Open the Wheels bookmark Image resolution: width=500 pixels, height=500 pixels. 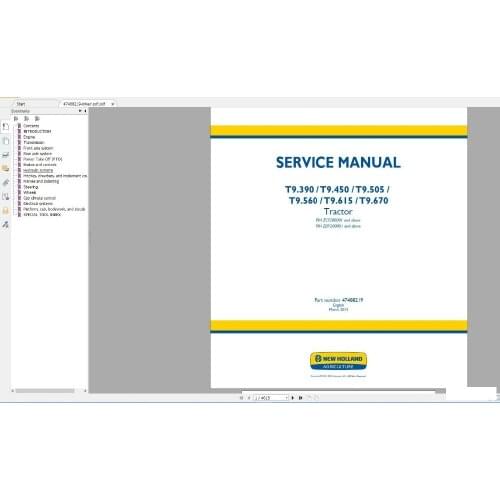[30, 192]
